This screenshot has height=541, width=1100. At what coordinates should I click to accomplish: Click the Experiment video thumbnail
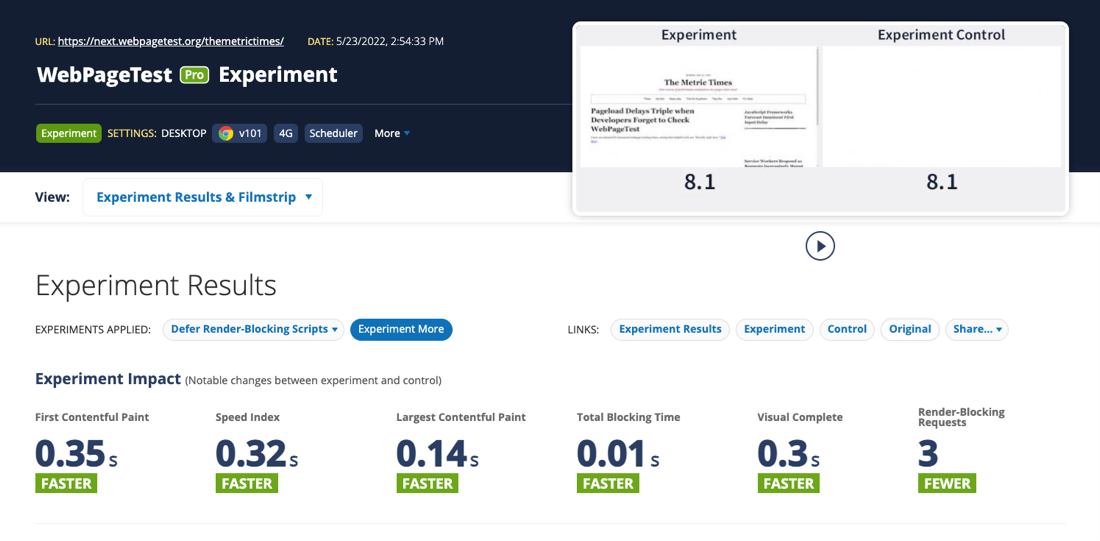[699, 107]
